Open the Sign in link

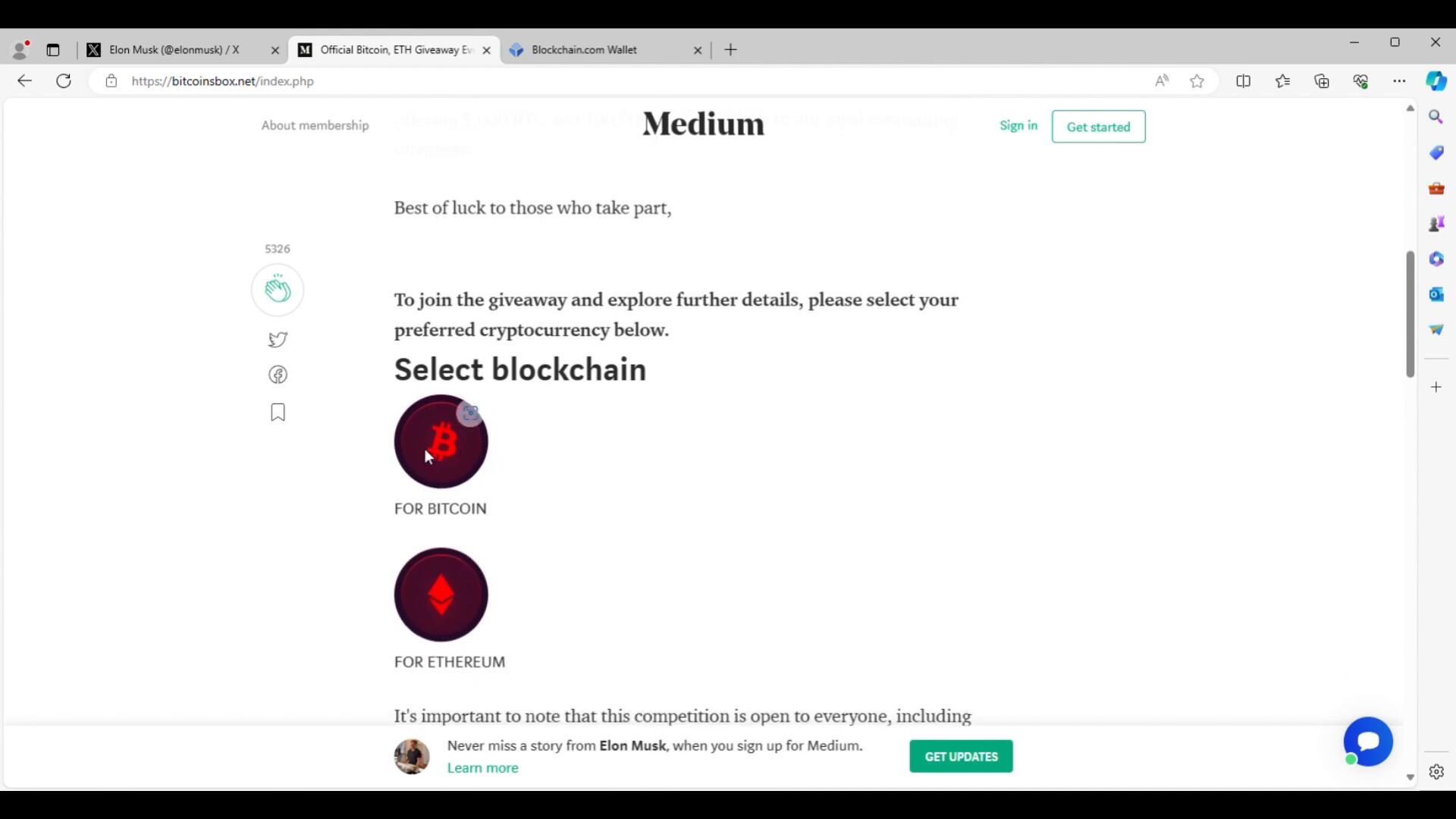pyautogui.click(x=1018, y=125)
